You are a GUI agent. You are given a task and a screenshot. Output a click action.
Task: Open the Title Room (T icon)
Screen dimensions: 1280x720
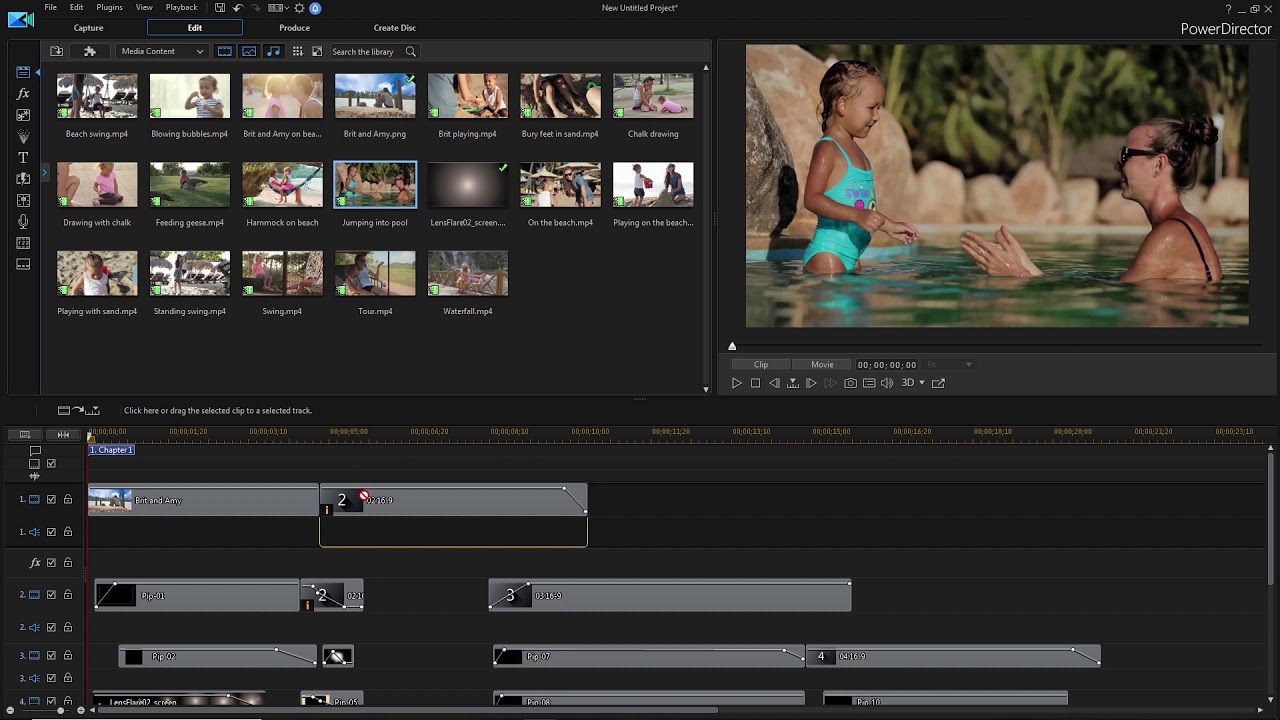coord(23,158)
